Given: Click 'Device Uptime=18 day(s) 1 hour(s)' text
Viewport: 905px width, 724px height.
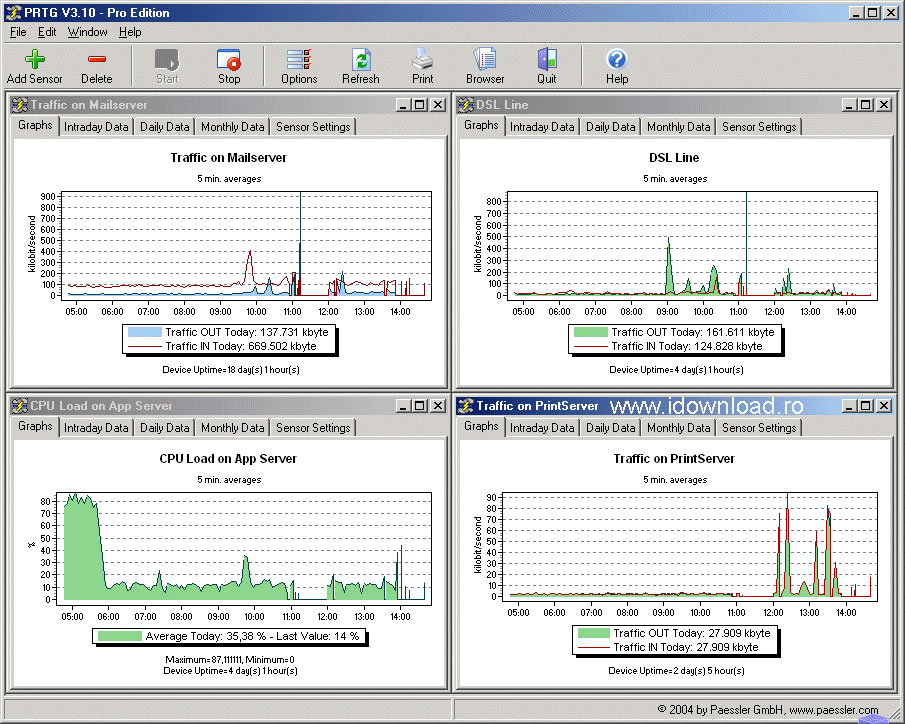Looking at the screenshot, I should [231, 370].
